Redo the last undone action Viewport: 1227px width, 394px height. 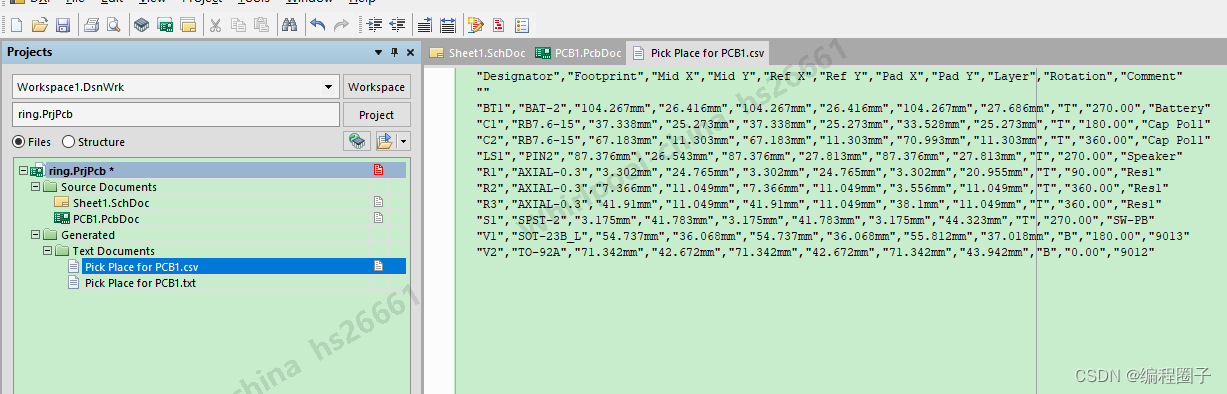pos(342,25)
